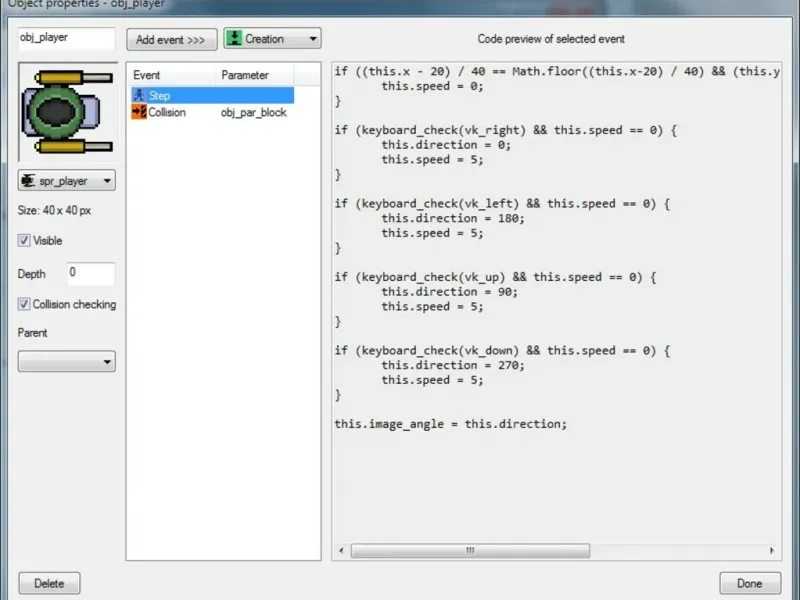Image resolution: width=800 pixels, height=600 pixels.
Task: Toggle the Visible checkbox
Action: coord(24,240)
